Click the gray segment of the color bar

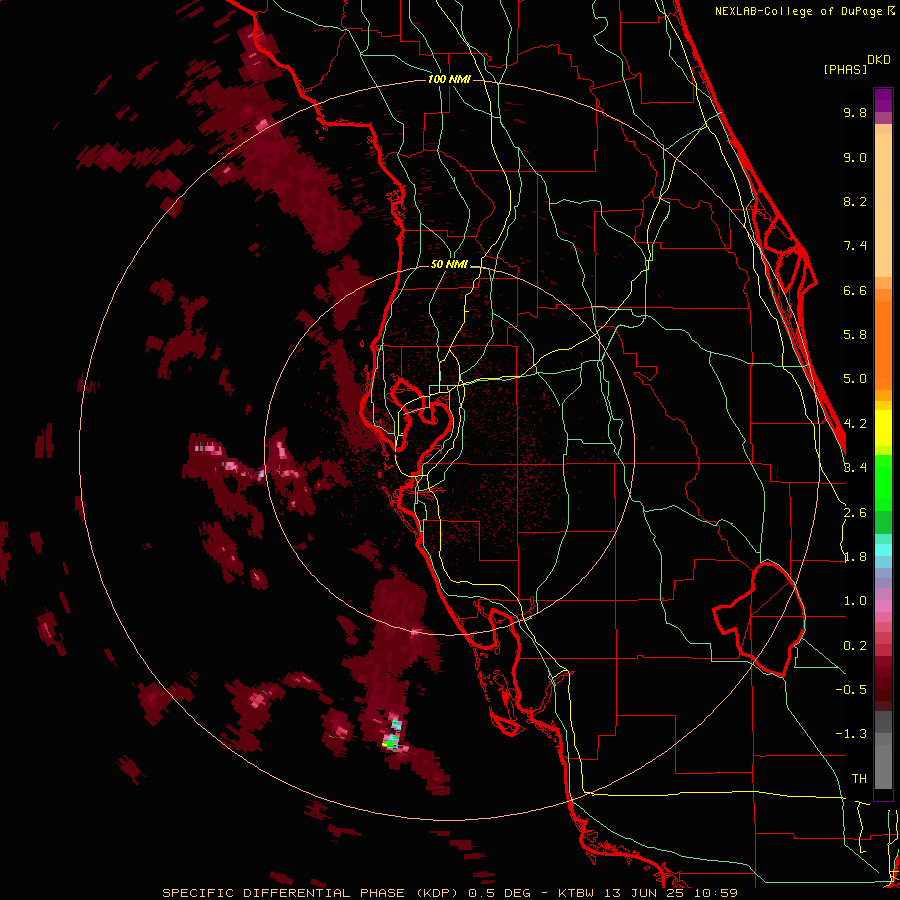(883, 752)
